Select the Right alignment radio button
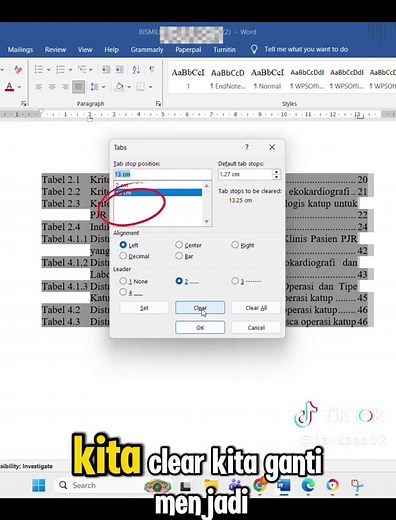396x520 pixels. (235, 245)
